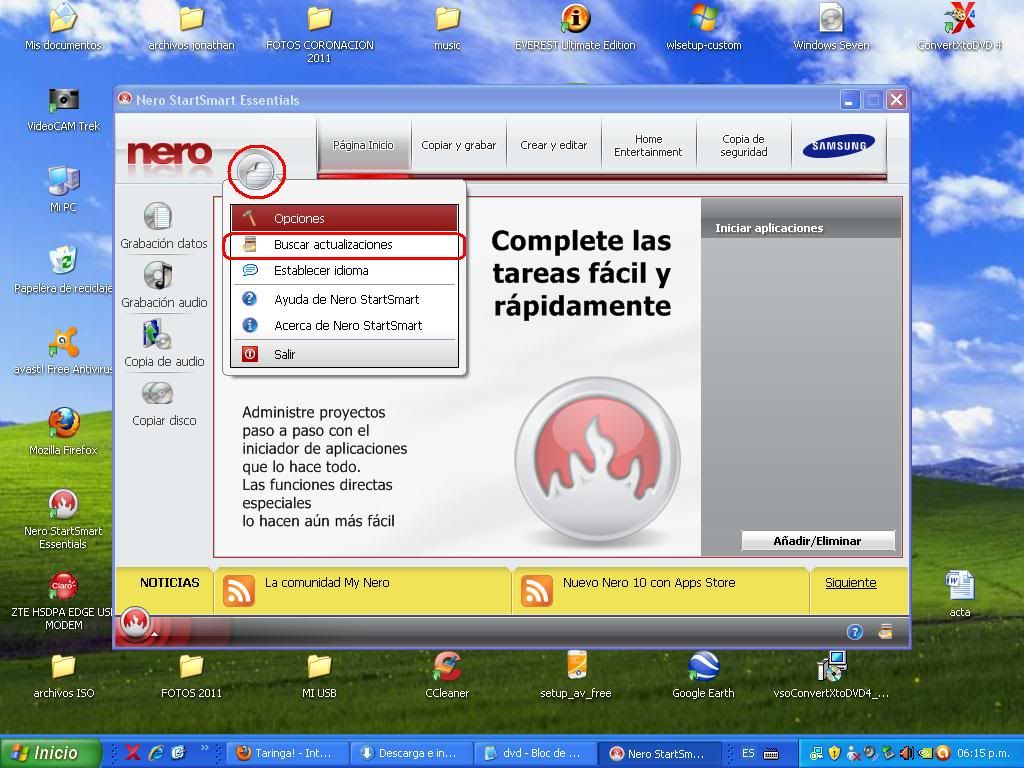
Task: Click the red flame launcher button at bottom-left of Nero
Action: coord(136,624)
